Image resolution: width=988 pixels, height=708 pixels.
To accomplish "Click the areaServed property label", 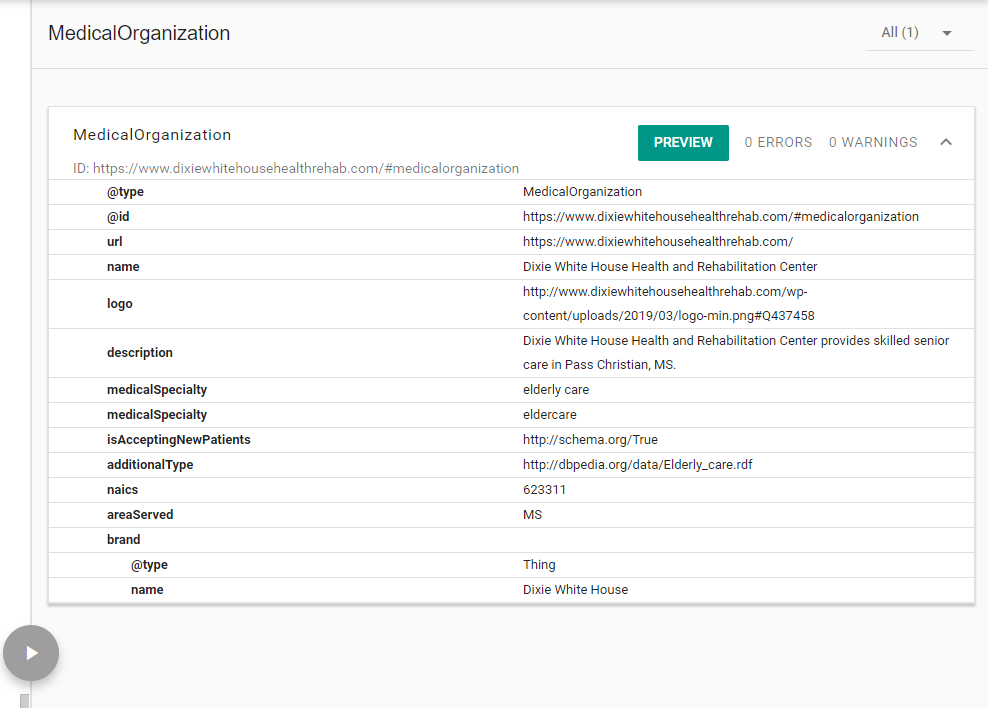I will click(x=140, y=515).
